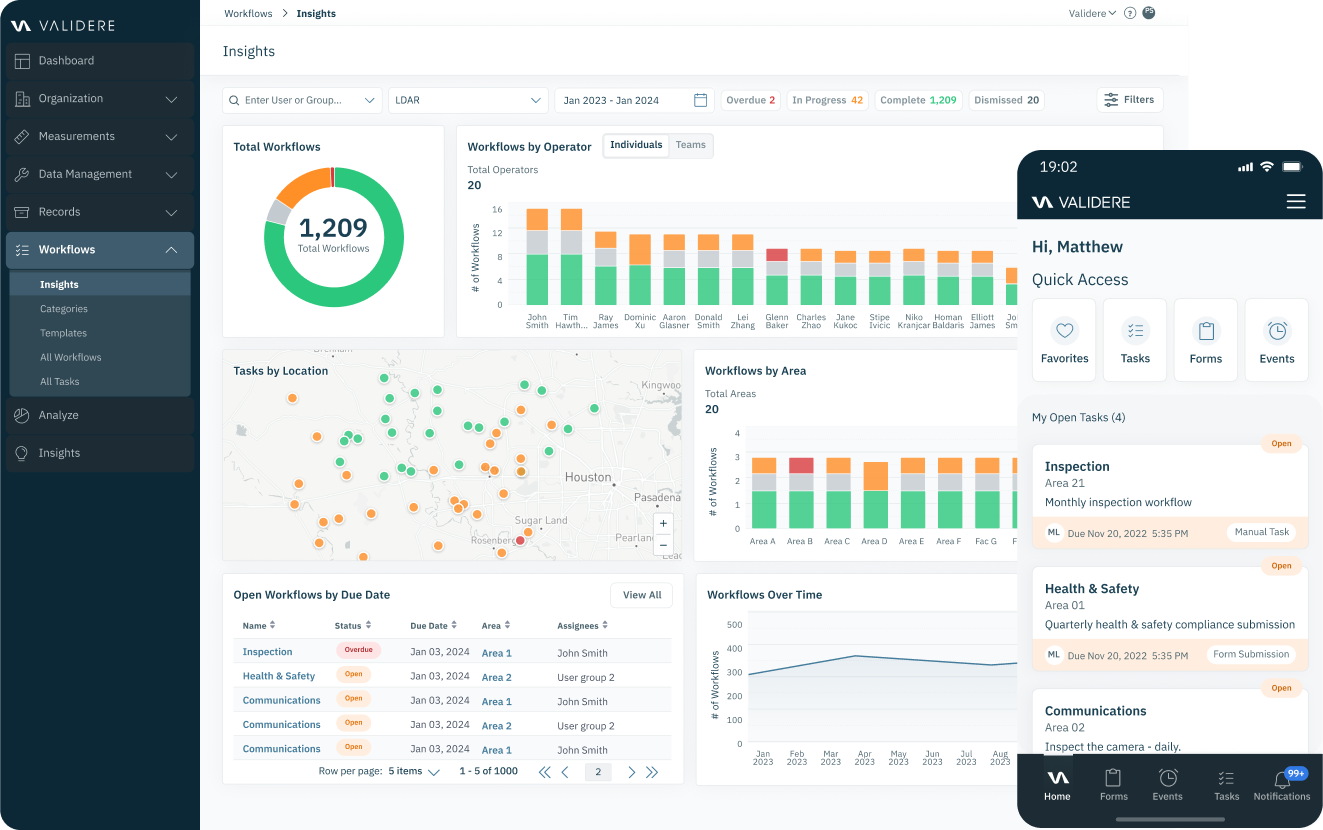Filter by Complete 1,209 status
This screenshot has height=830, width=1323.
[x=918, y=100]
